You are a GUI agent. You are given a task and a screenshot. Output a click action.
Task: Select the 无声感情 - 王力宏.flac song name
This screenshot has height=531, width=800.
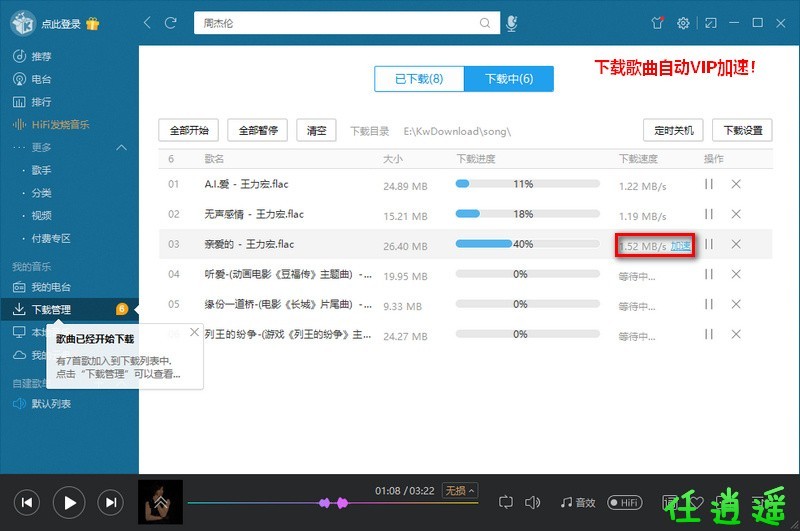[254, 214]
